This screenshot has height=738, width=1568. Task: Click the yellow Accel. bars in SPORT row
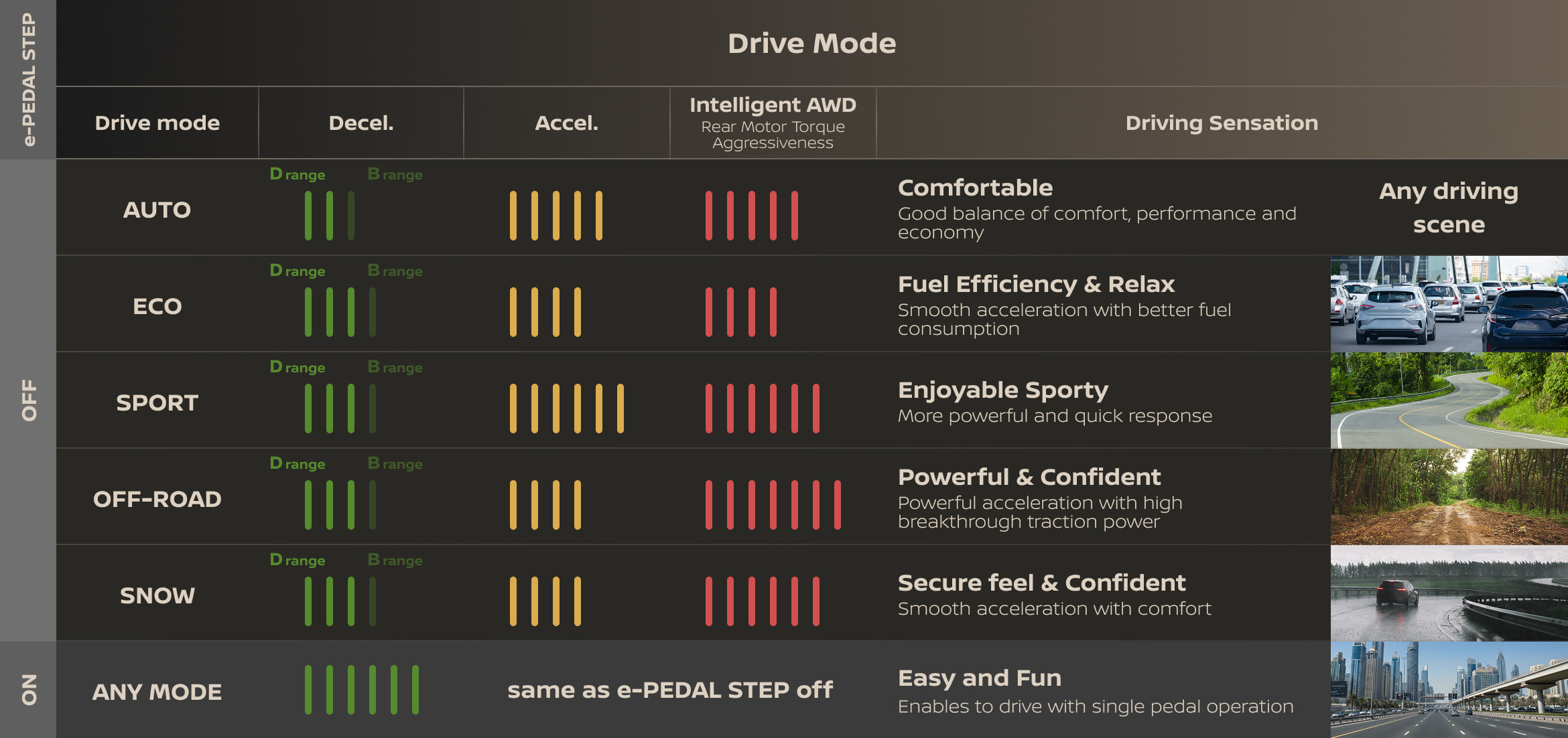[566, 409]
